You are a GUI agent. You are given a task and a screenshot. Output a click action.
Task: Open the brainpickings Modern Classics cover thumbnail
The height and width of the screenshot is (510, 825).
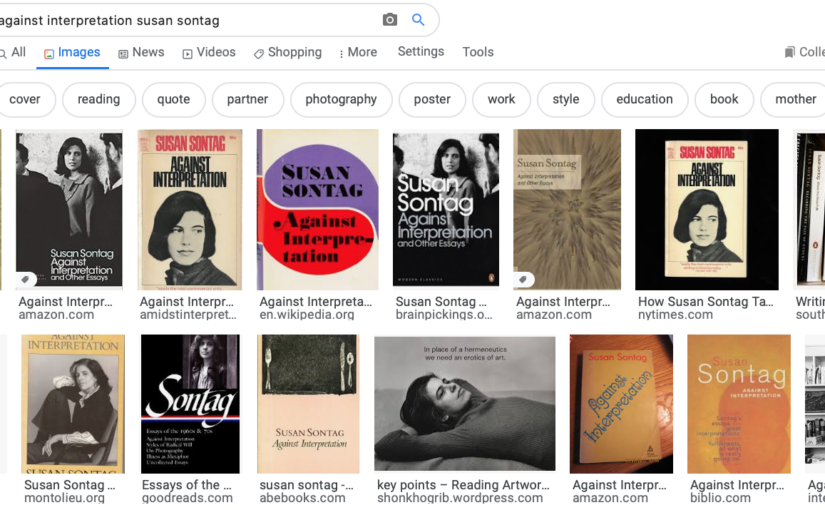coord(446,209)
